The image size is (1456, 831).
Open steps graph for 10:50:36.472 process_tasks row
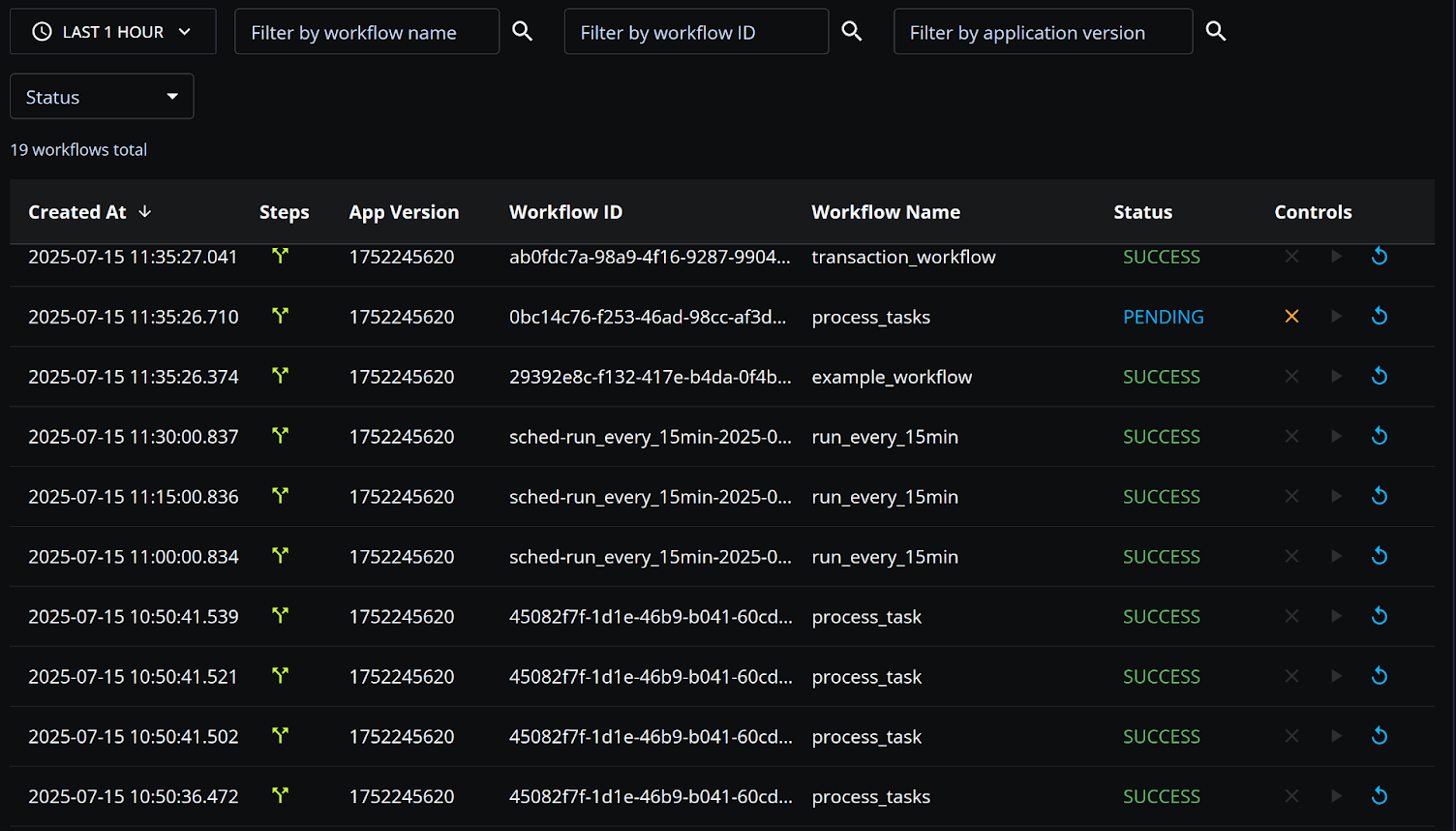point(280,796)
